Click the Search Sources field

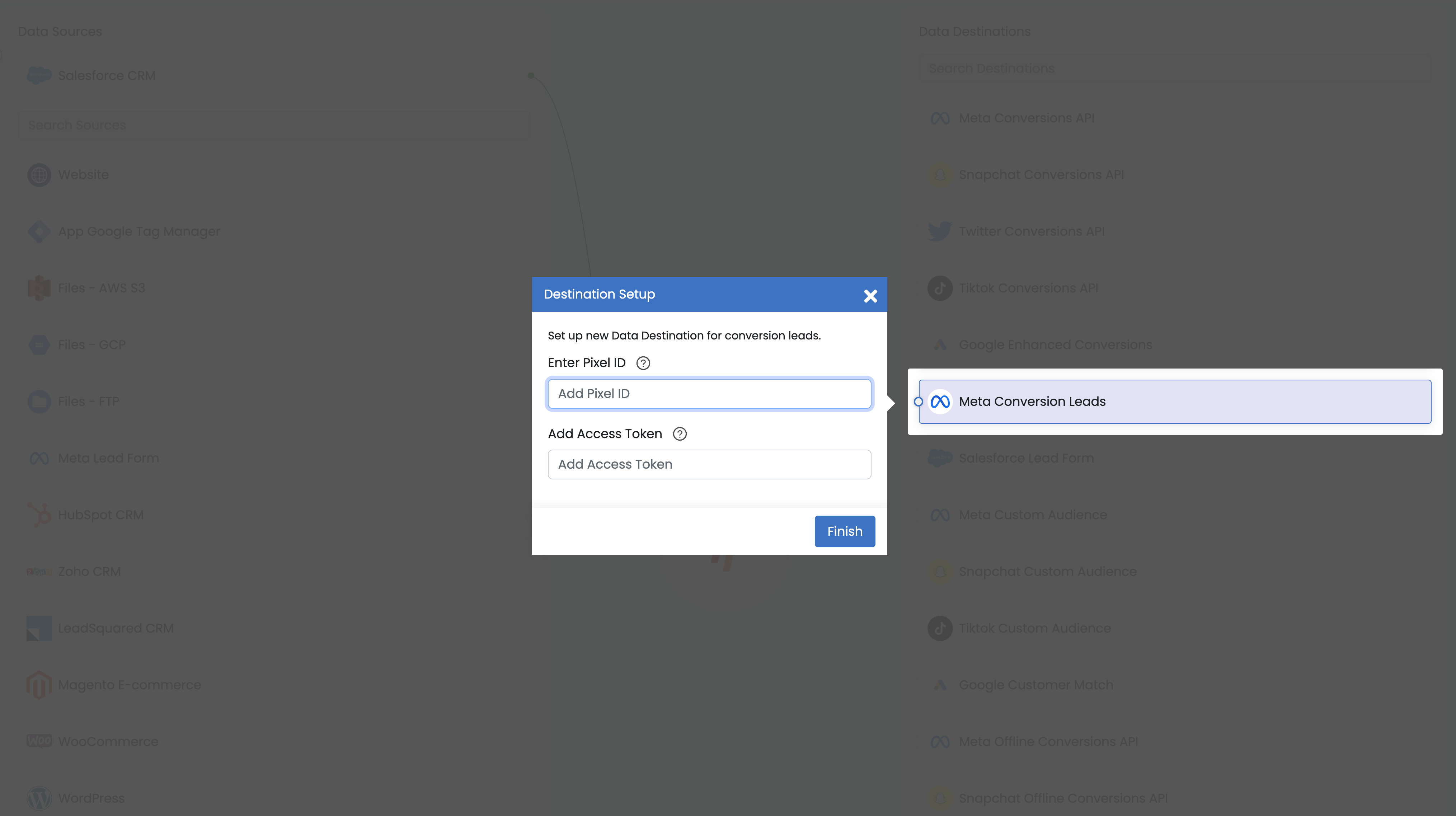click(x=274, y=125)
